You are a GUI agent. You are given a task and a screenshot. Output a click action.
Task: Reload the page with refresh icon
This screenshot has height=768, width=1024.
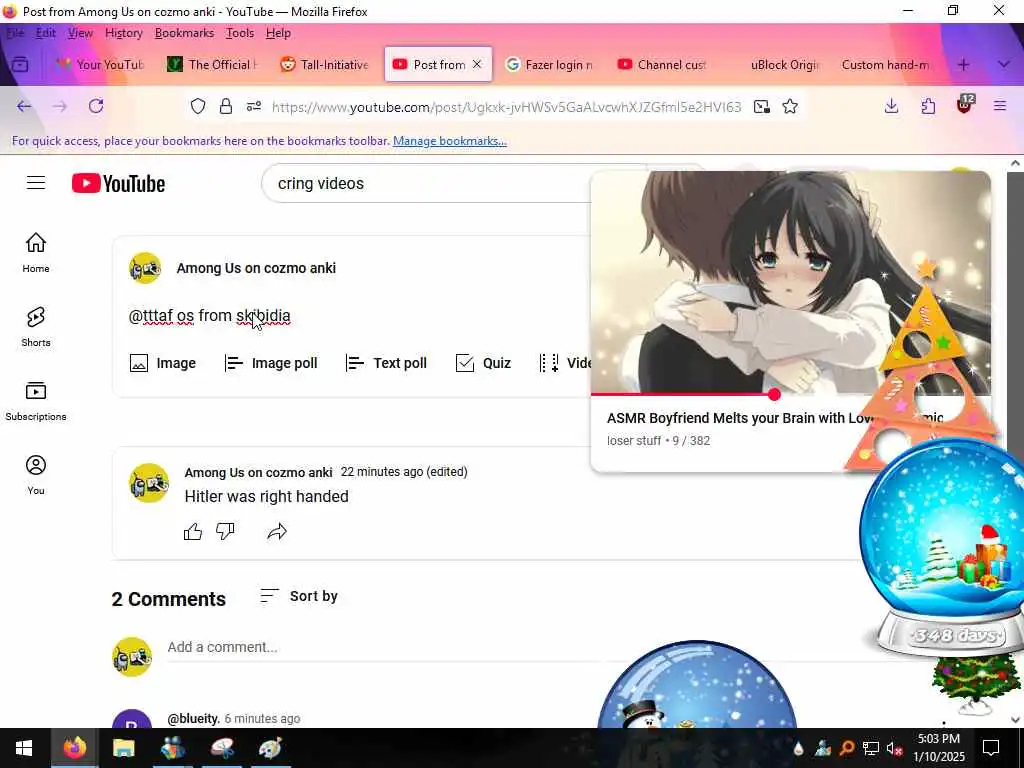pyautogui.click(x=96, y=106)
